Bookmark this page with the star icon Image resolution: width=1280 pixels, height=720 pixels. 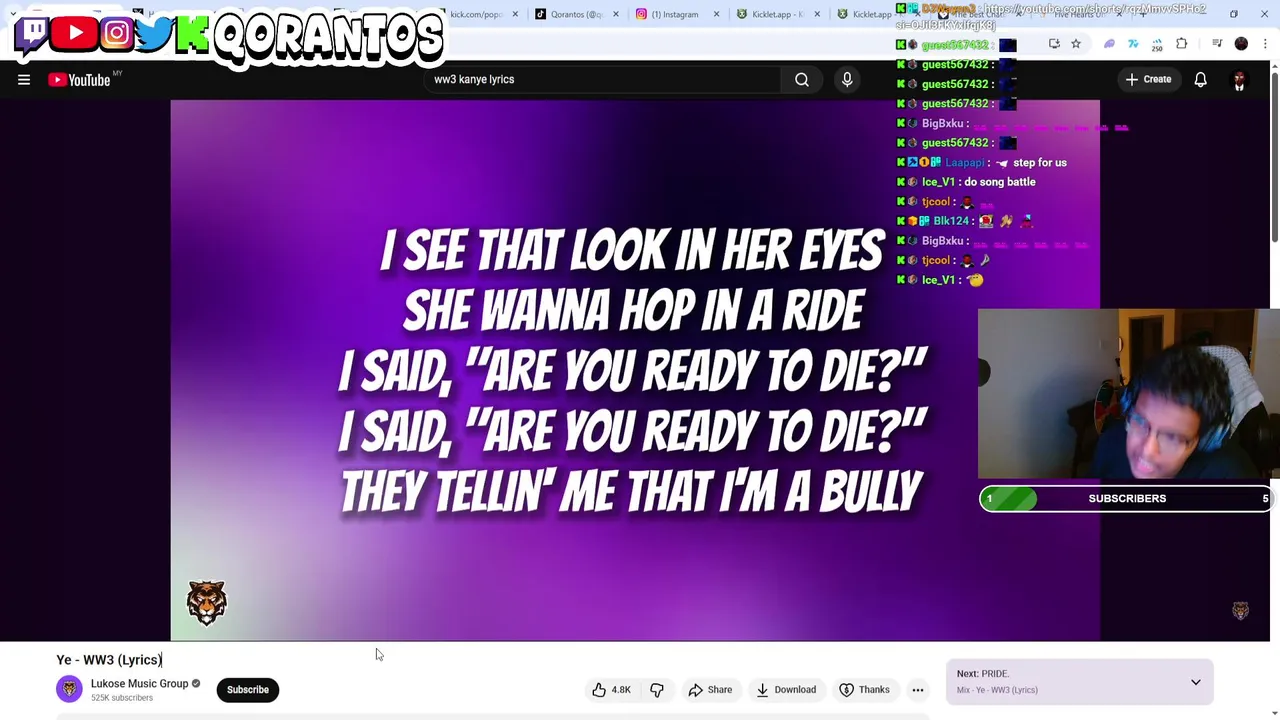click(x=1076, y=44)
